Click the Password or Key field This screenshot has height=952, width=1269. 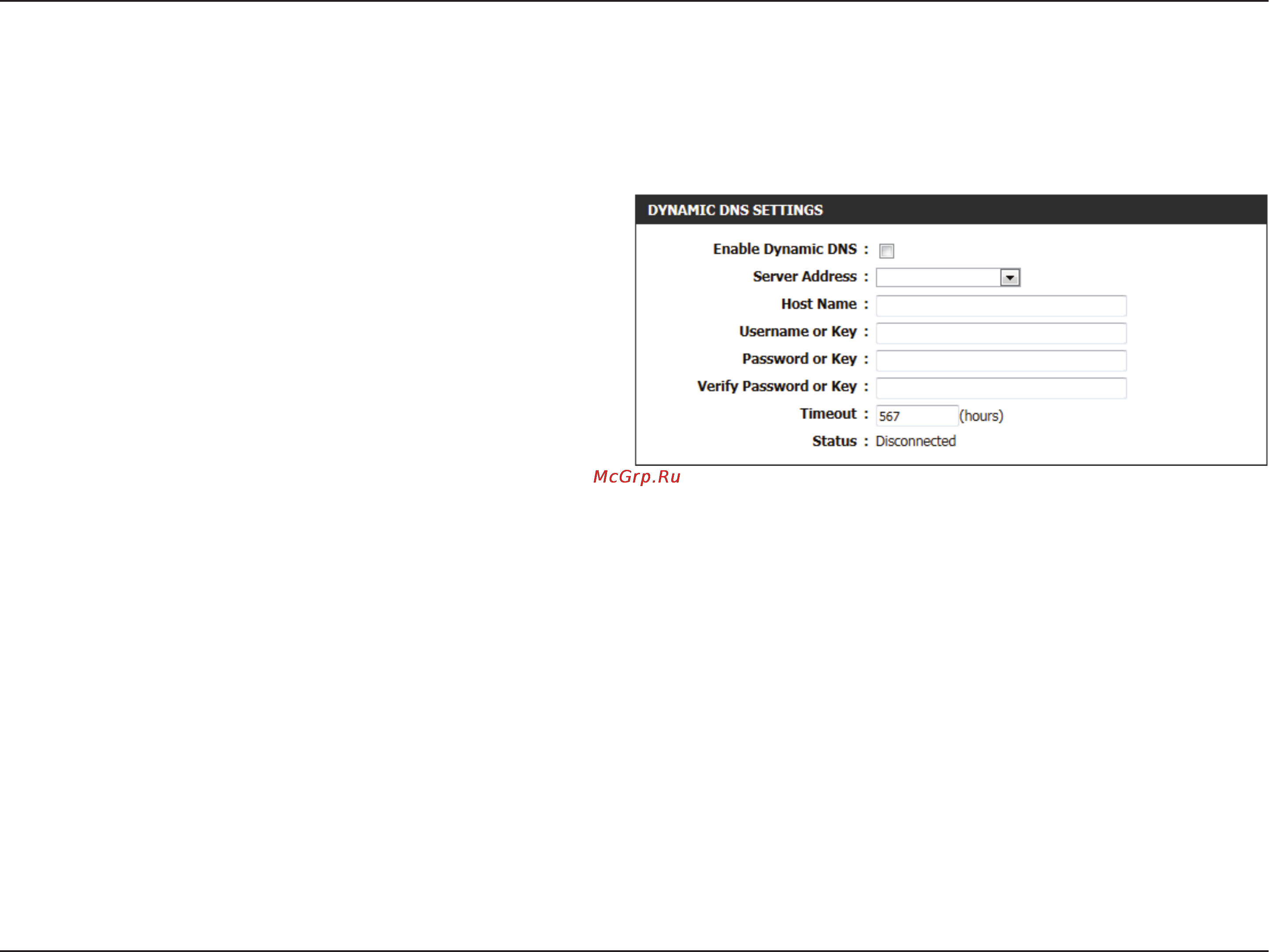click(x=1001, y=361)
